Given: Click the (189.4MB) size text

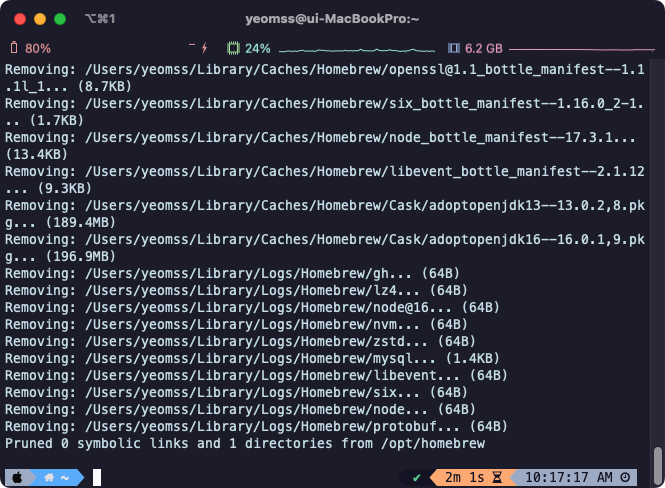Looking at the screenshot, I should click(81, 222).
